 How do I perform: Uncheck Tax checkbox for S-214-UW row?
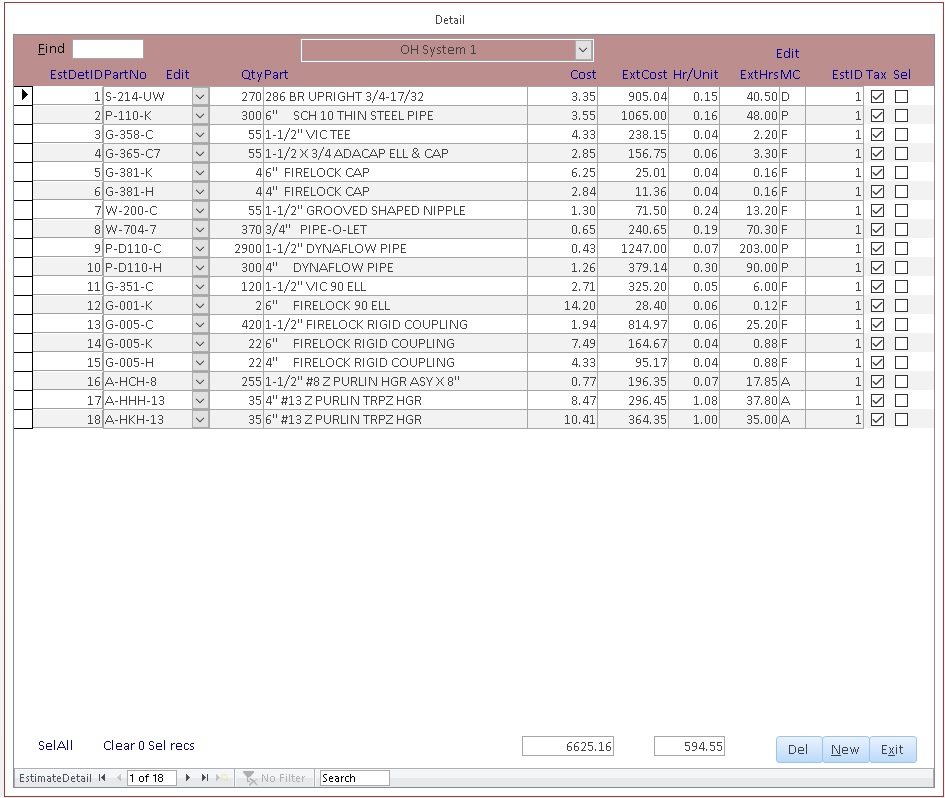[877, 97]
